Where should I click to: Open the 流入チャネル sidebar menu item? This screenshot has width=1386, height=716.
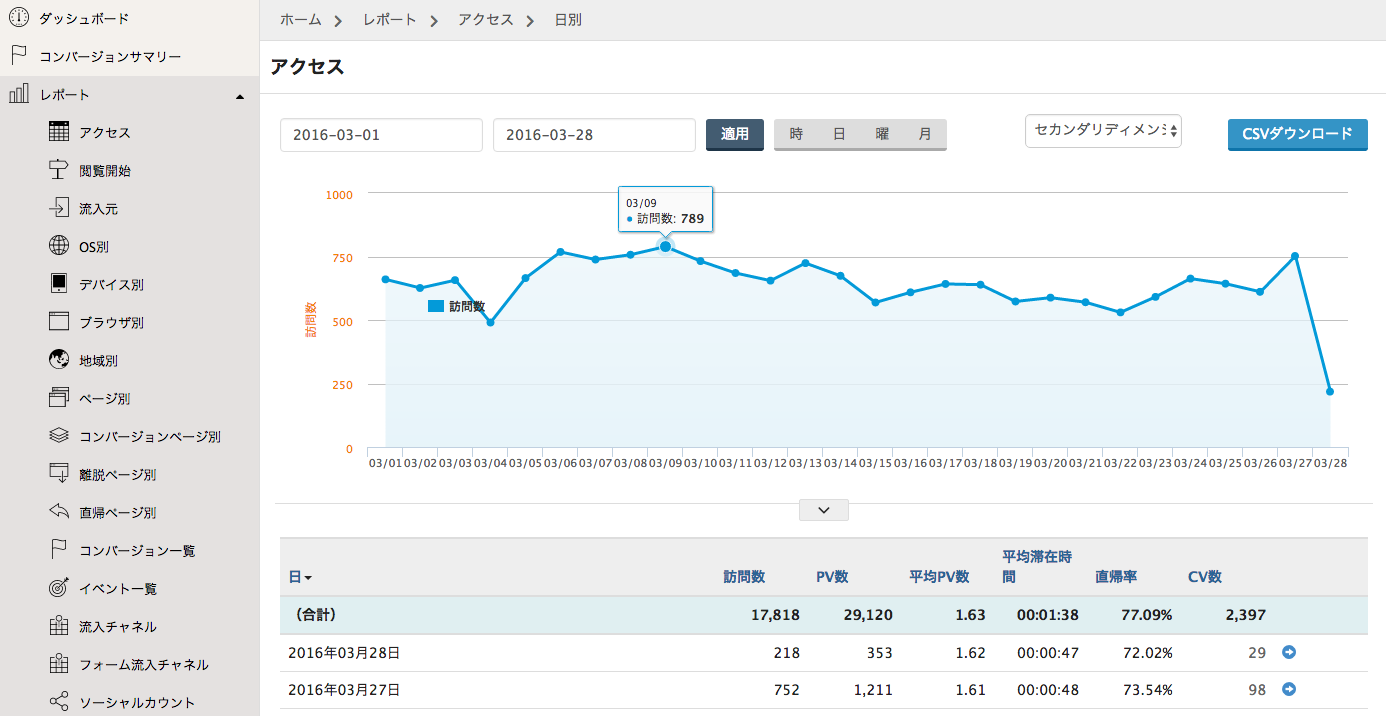pyautogui.click(x=118, y=626)
